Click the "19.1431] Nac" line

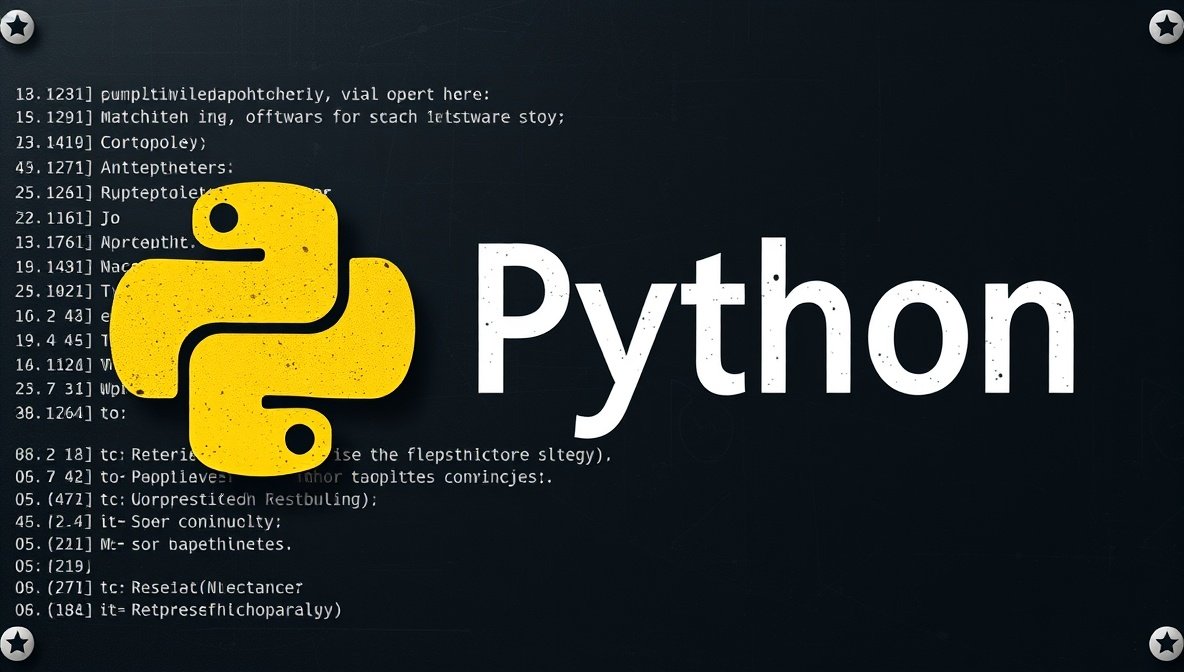click(76, 267)
